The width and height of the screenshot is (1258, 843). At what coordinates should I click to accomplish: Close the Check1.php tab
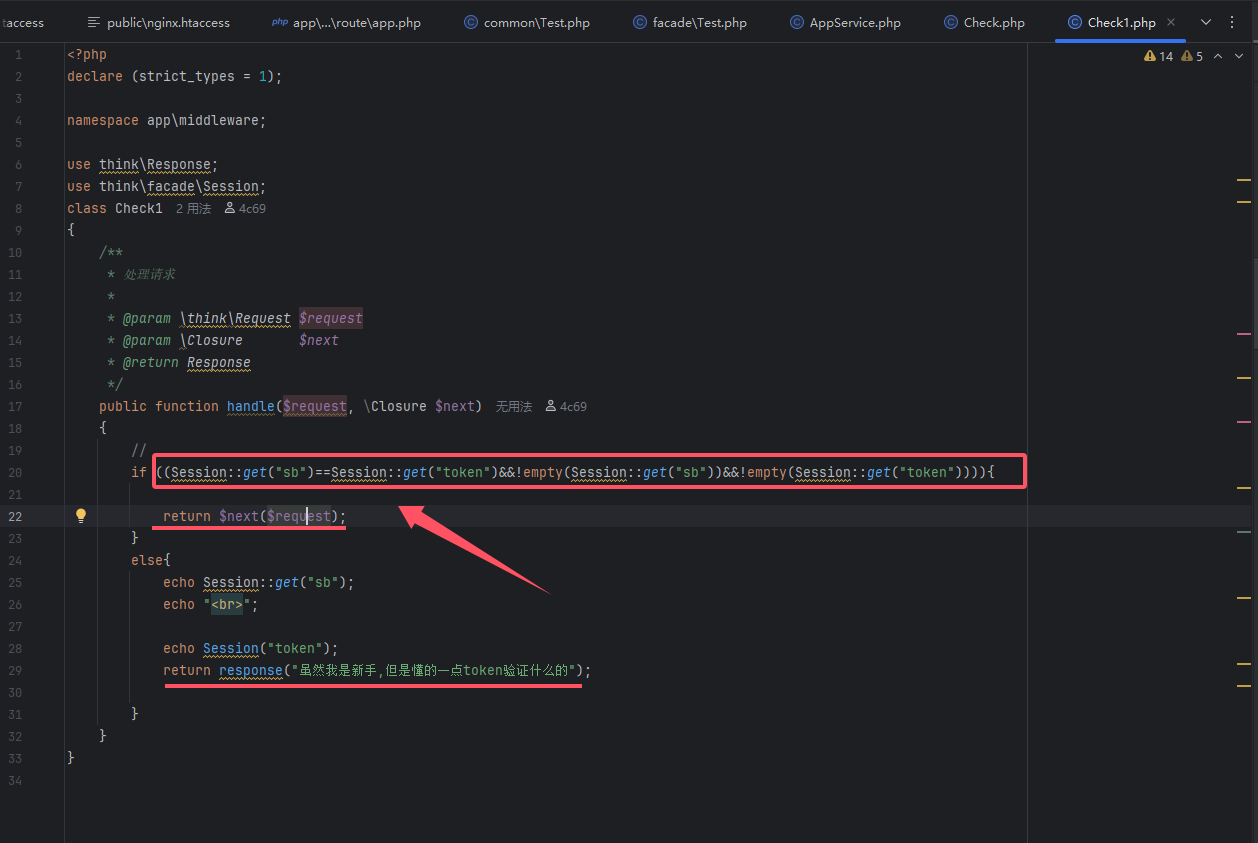(x=1171, y=22)
